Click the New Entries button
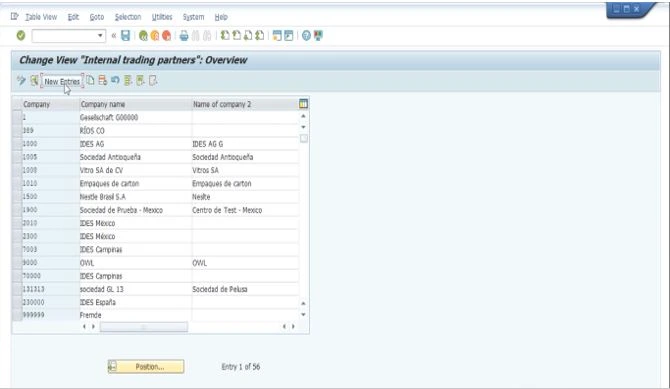The width and height of the screenshot is (670, 389). [x=62, y=81]
